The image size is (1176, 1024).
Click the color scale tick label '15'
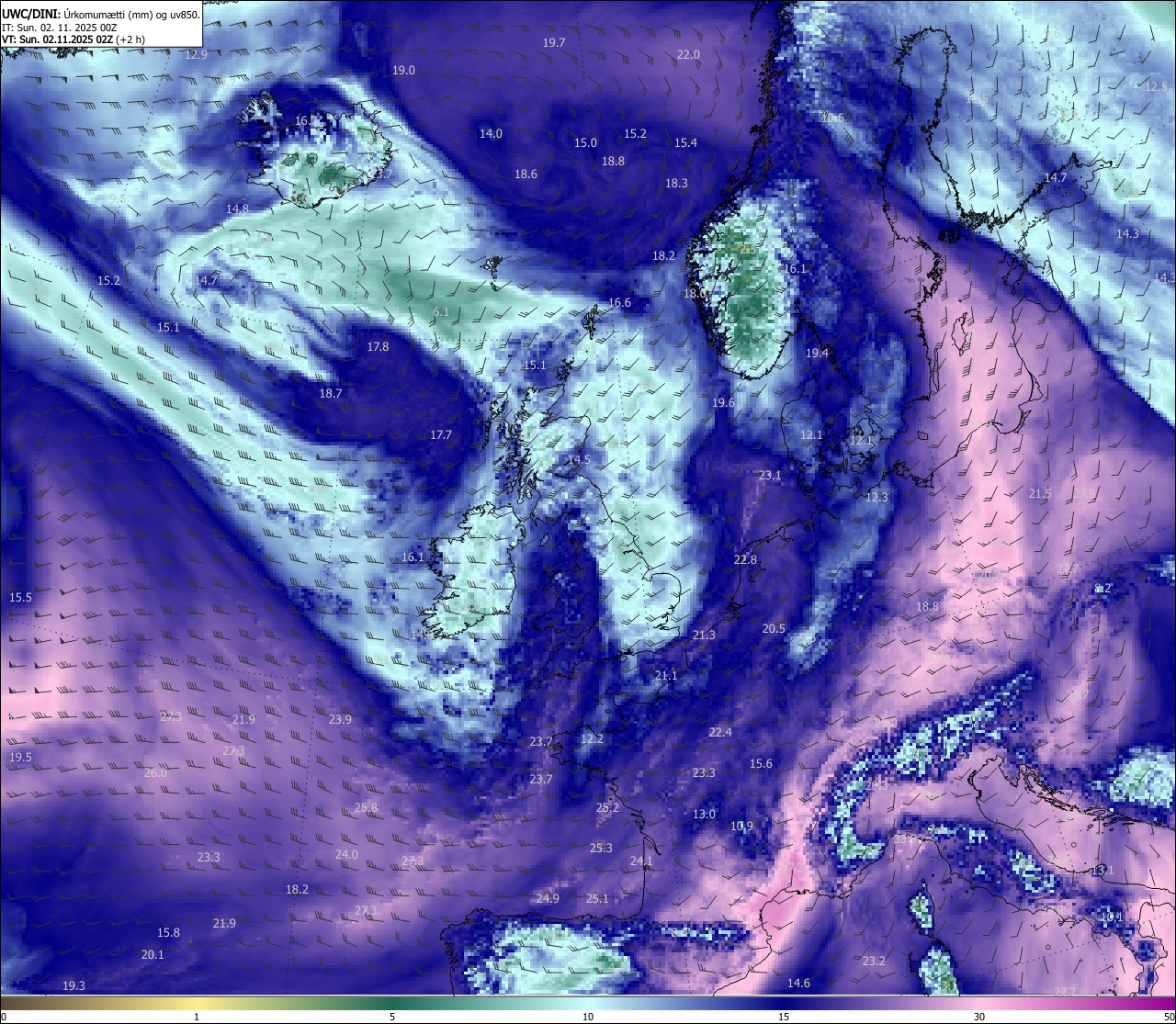point(784,1017)
